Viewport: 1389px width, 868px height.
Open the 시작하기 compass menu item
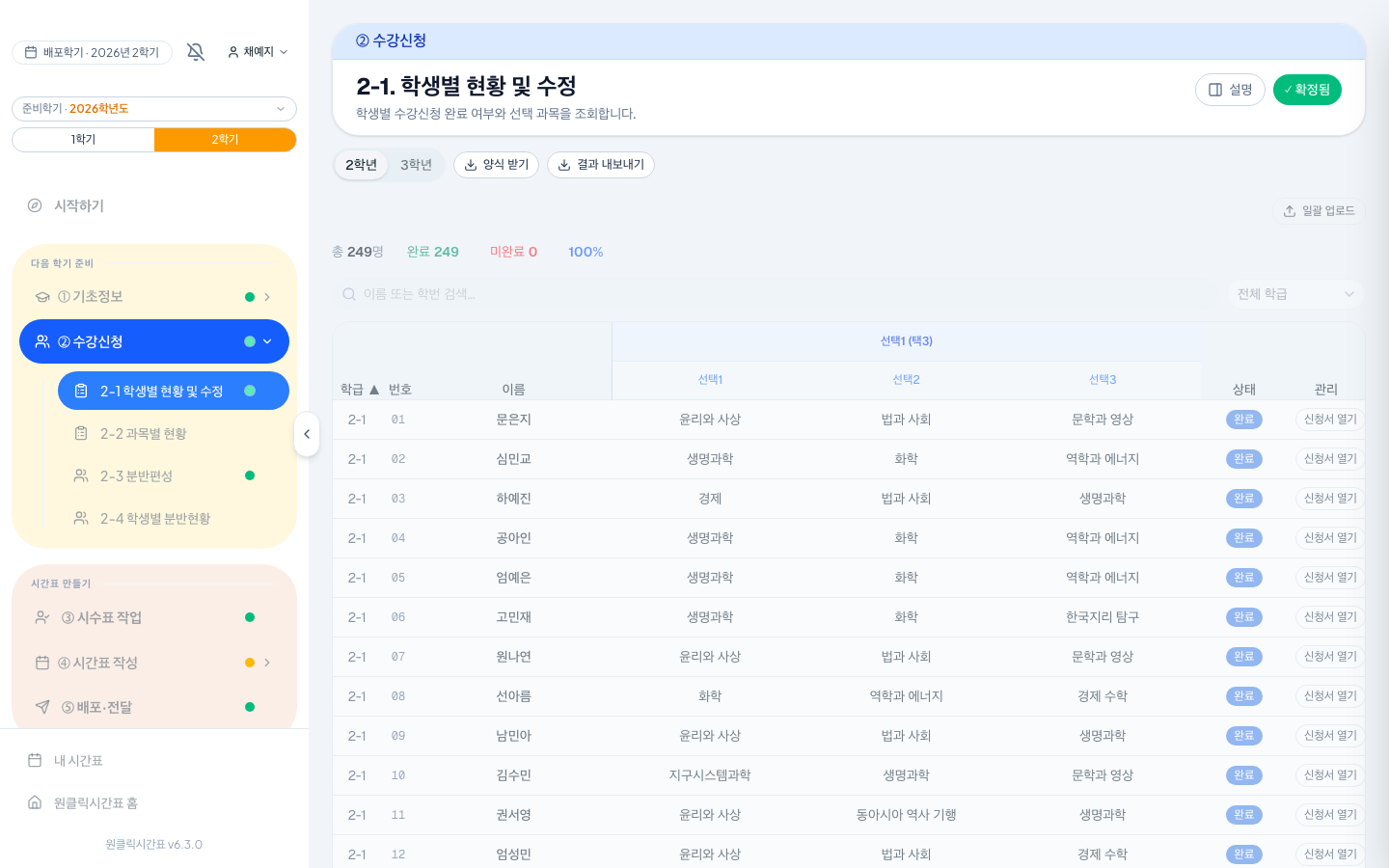(154, 205)
